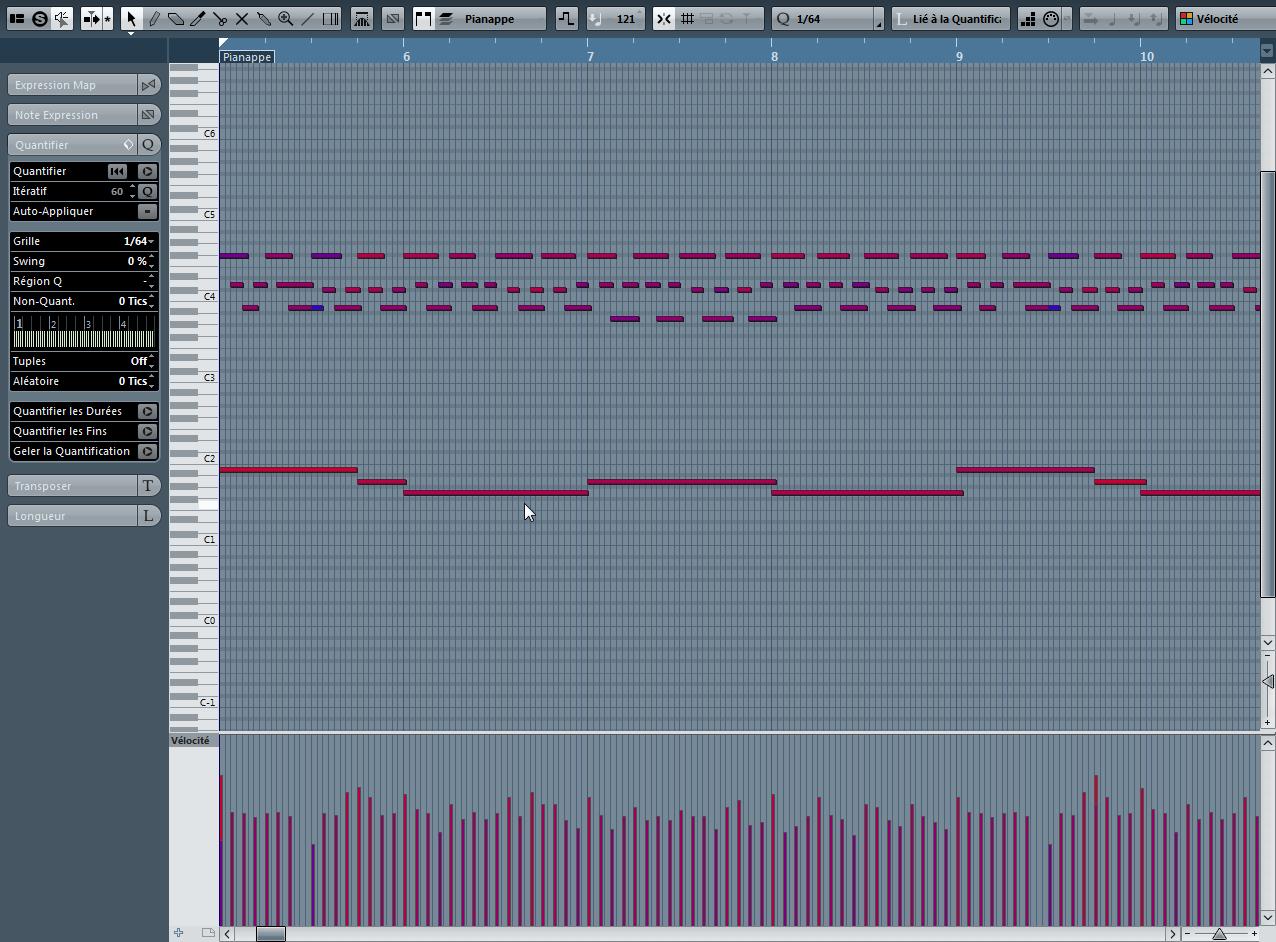
Task: Open the Note Expression inspector tab
Action: coord(72,115)
